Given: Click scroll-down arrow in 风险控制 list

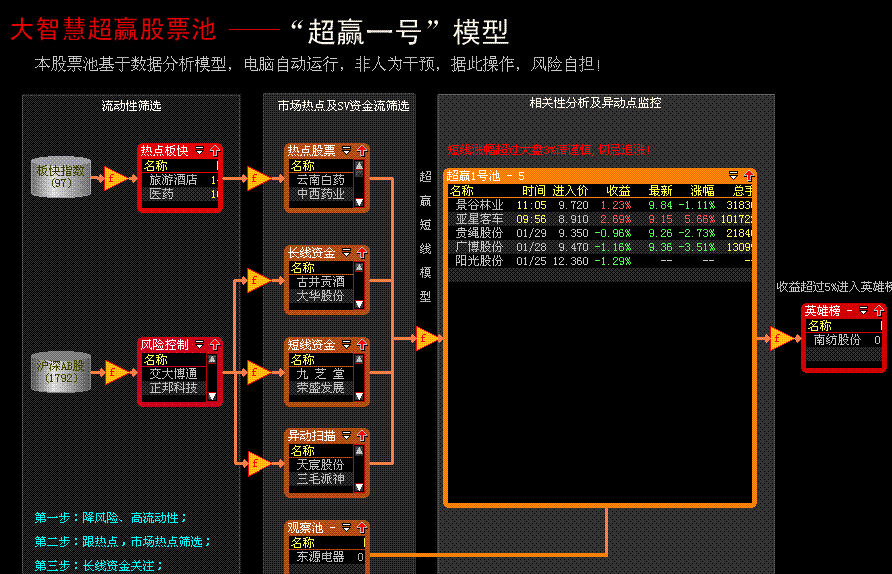Looking at the screenshot, I should pos(212,396).
